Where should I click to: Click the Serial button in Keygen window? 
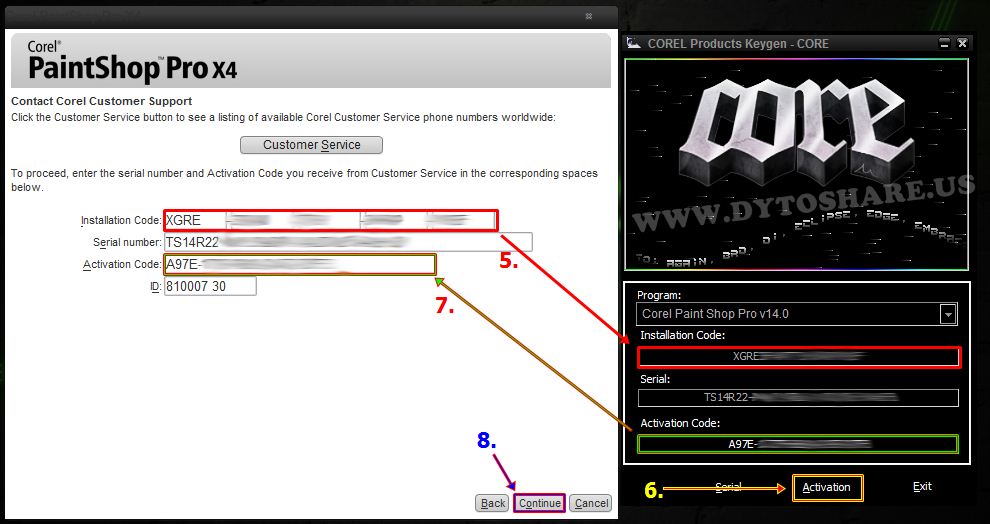pyautogui.click(x=728, y=487)
